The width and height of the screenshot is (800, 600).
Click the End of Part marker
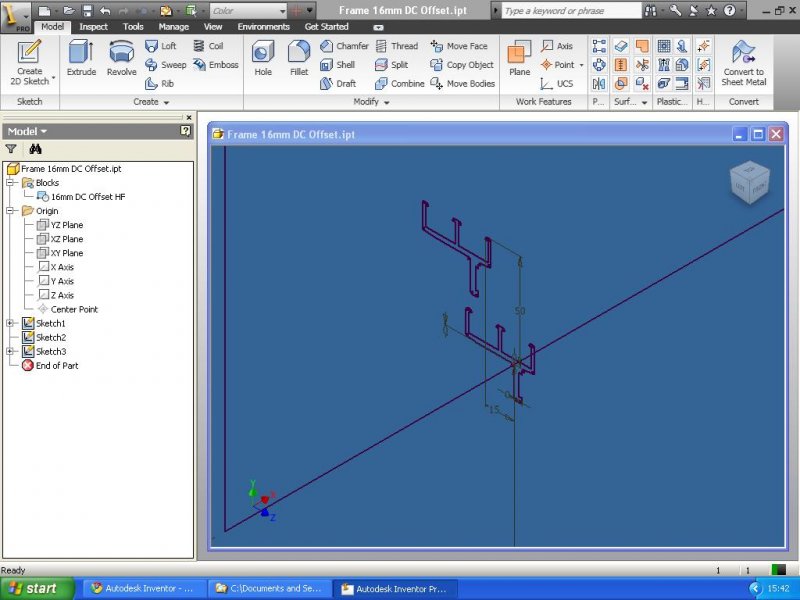pyautogui.click(x=50, y=365)
